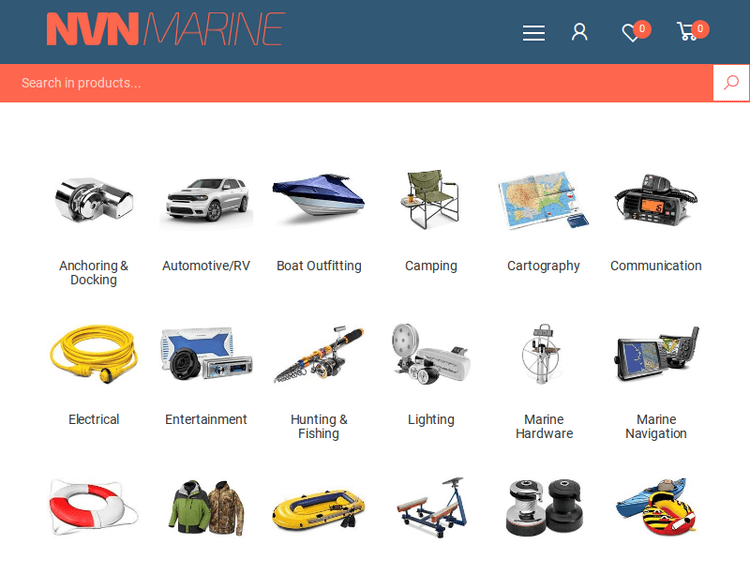Select the Marine Navigation link
The width and height of the screenshot is (750, 563).
(656, 426)
